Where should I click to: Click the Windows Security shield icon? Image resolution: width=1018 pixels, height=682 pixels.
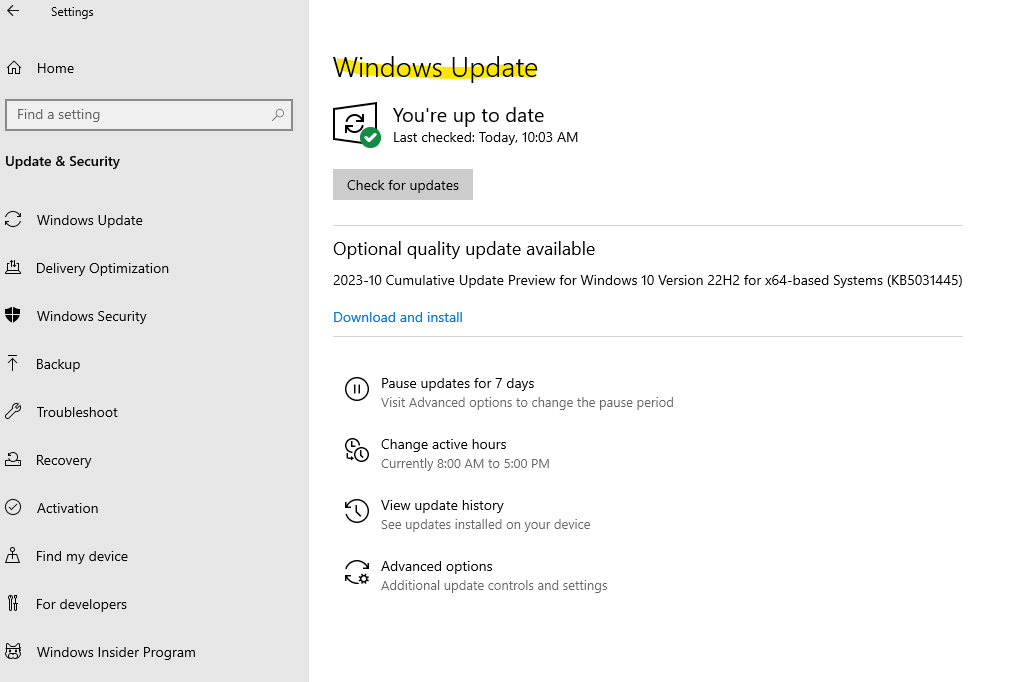(x=13, y=315)
